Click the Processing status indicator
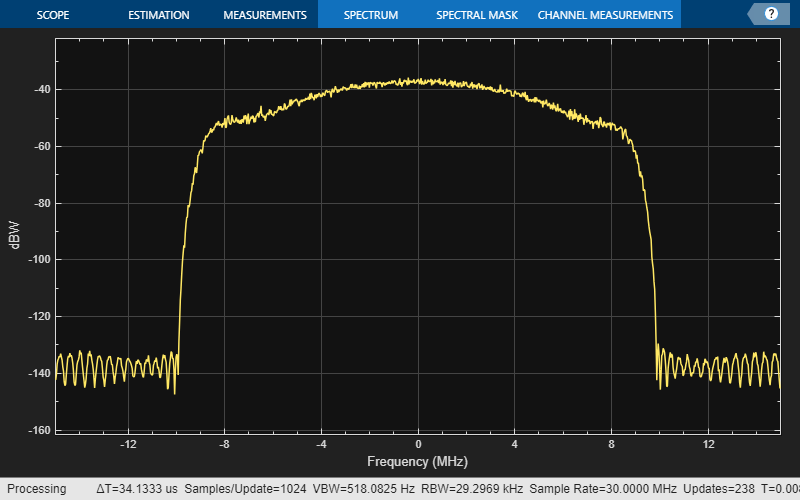 37,489
